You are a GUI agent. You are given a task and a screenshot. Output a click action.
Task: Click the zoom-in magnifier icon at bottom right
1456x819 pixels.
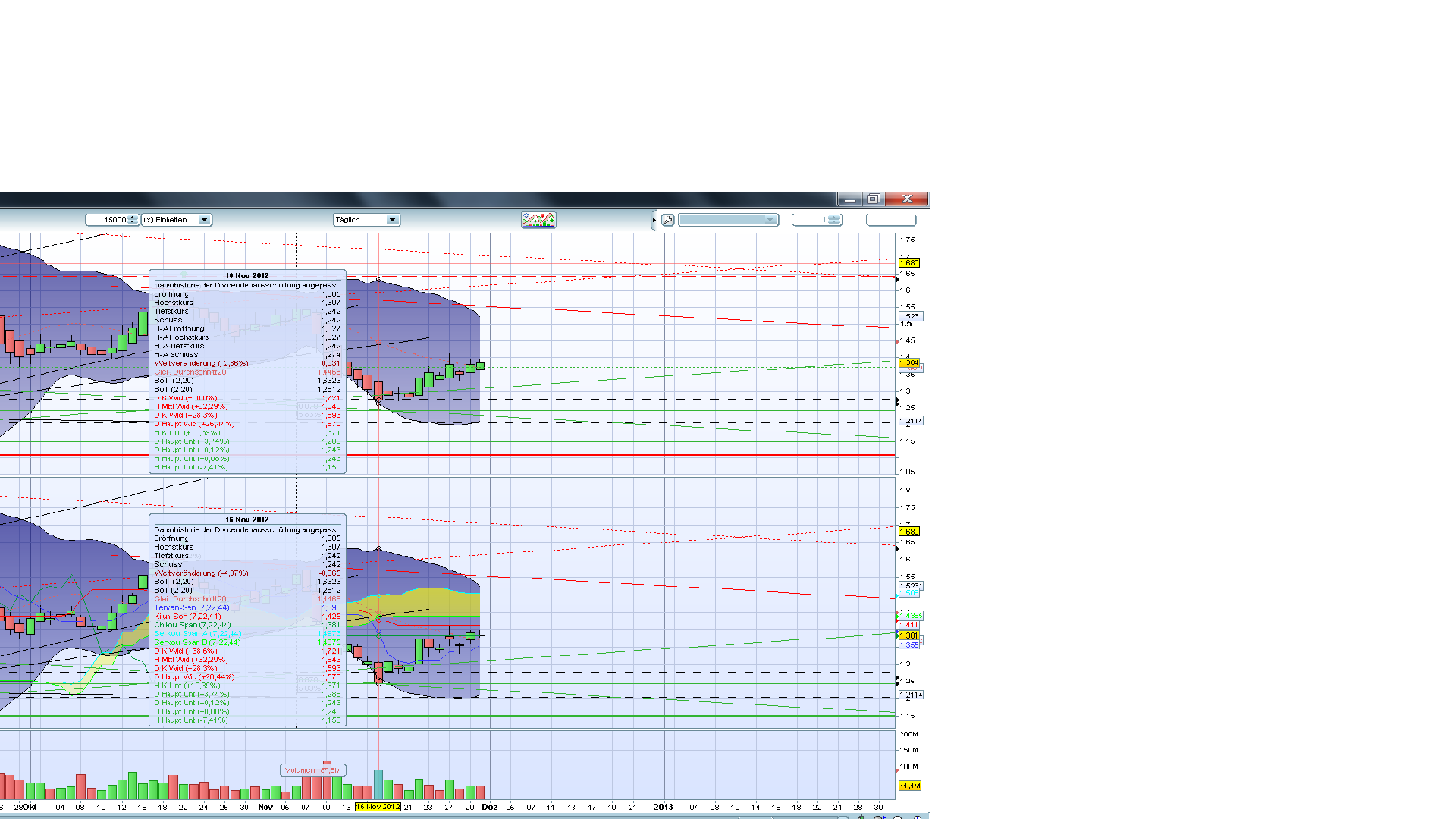click(880, 817)
